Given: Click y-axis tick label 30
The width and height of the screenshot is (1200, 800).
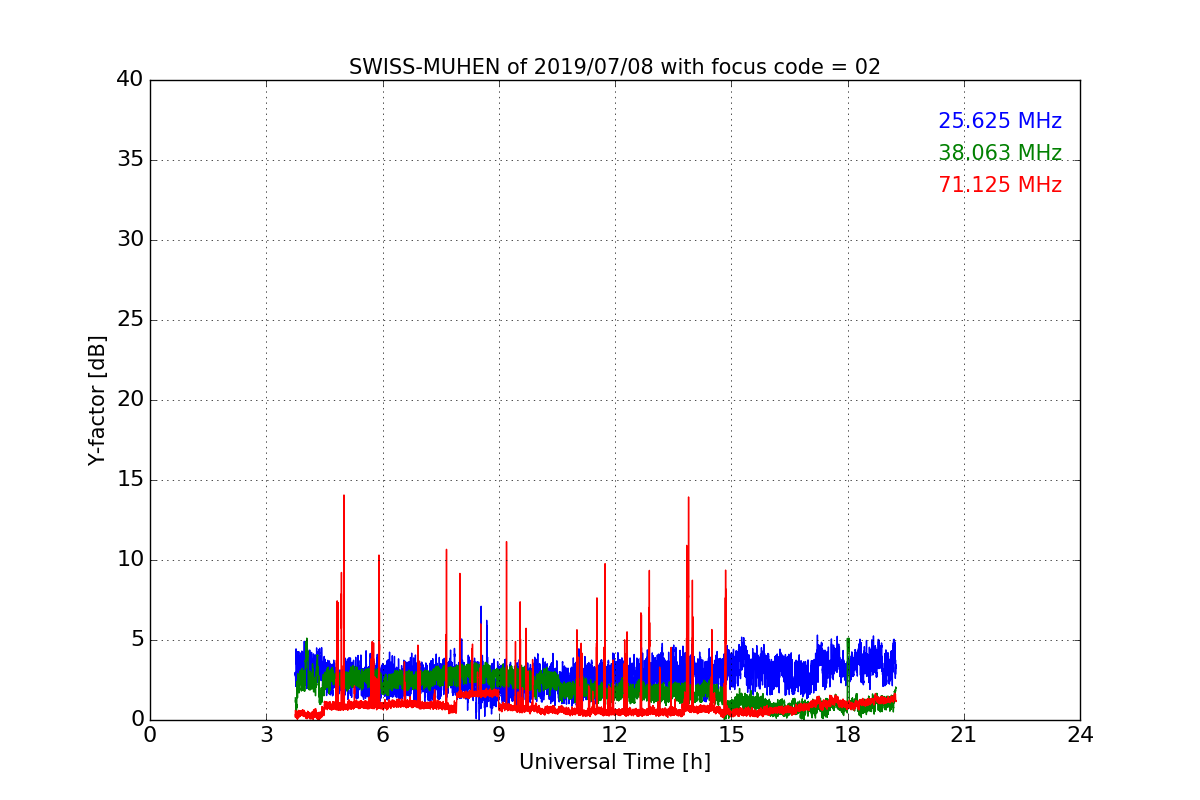Looking at the screenshot, I should click(130, 239).
